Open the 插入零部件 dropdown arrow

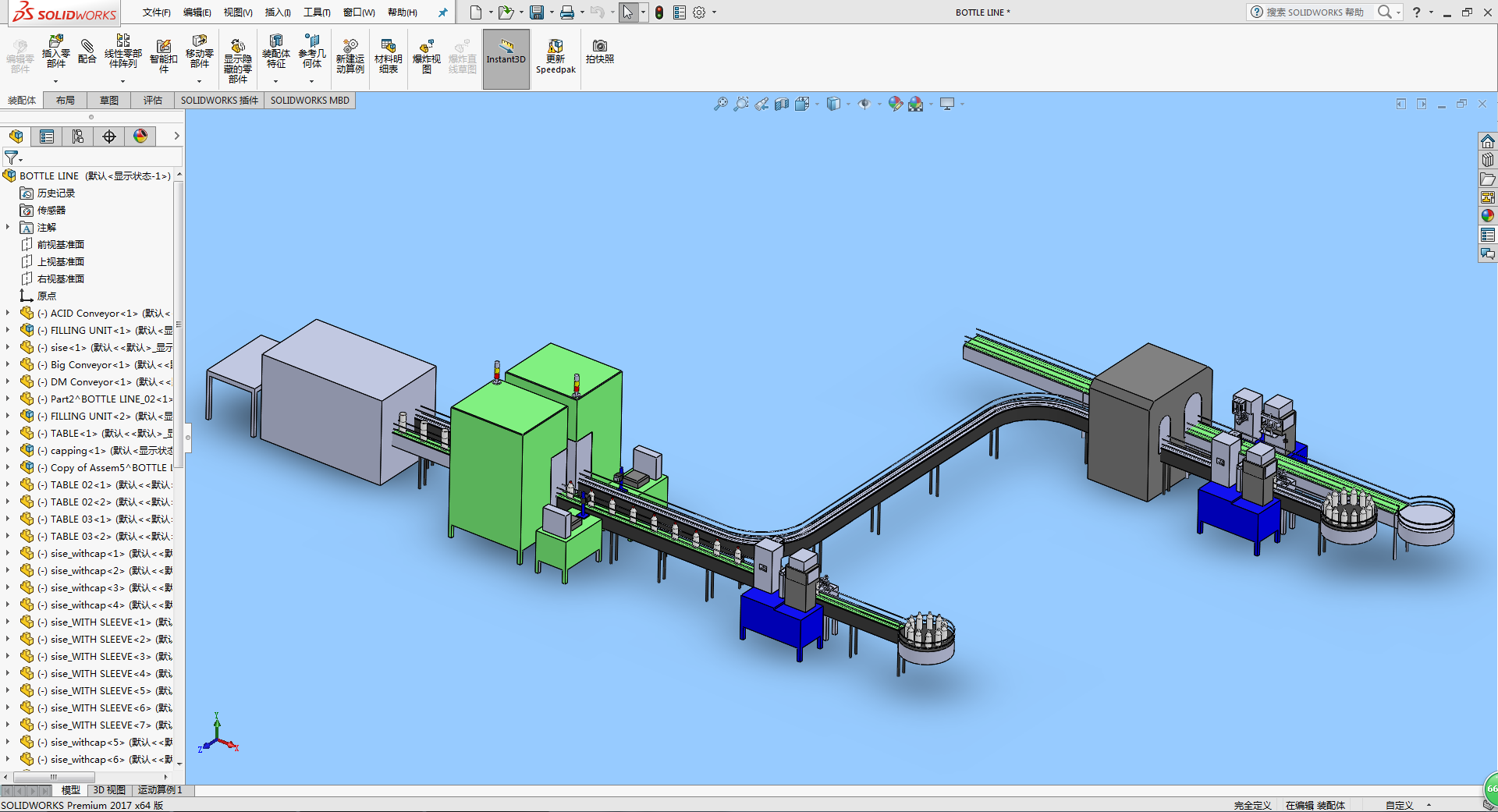[x=55, y=81]
